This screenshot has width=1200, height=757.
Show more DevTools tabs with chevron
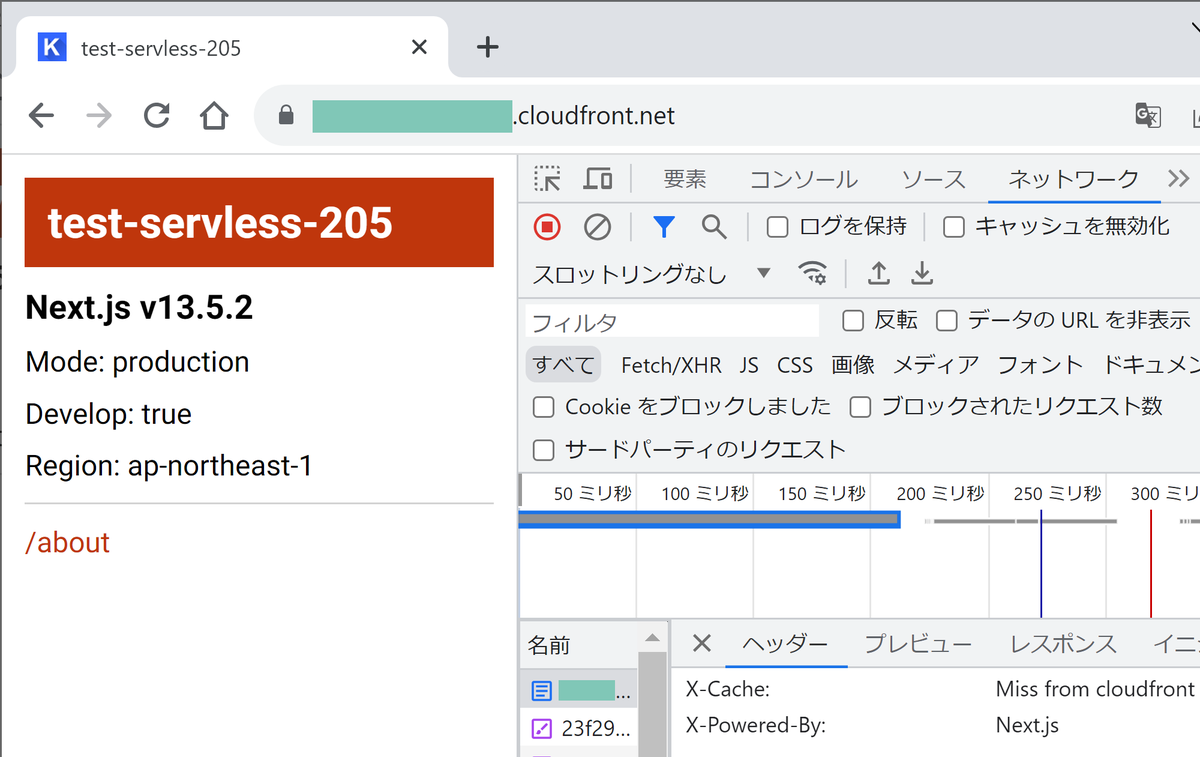click(x=1178, y=179)
